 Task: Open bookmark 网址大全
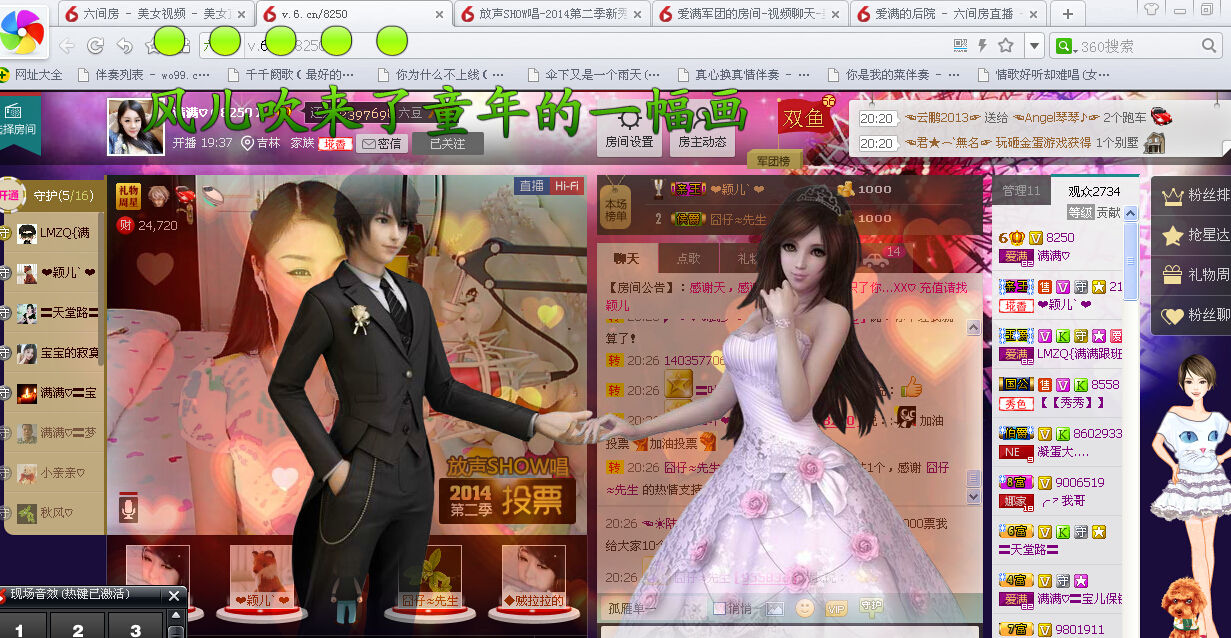[31, 75]
